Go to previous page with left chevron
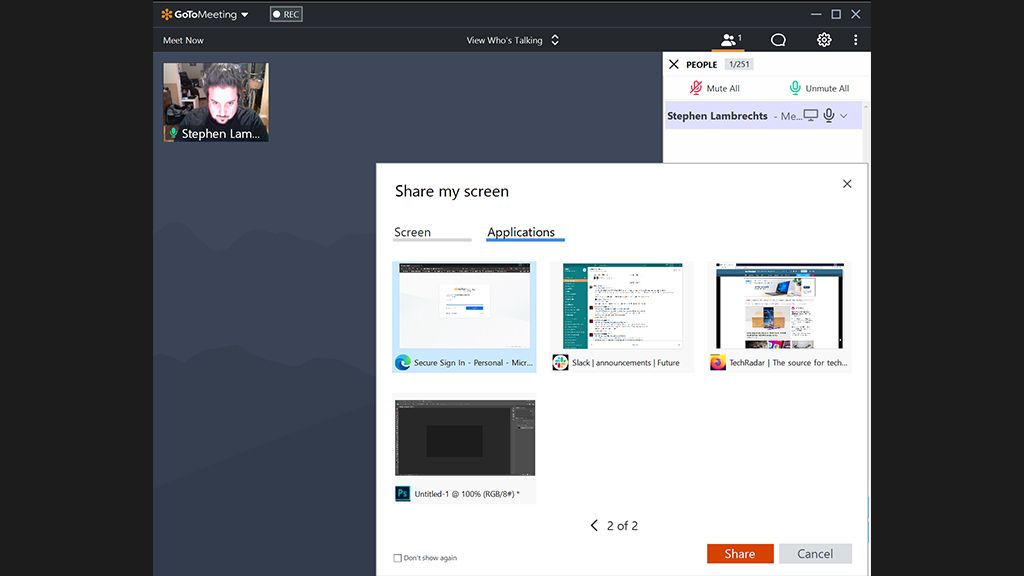This screenshot has width=1024, height=576. click(592, 525)
